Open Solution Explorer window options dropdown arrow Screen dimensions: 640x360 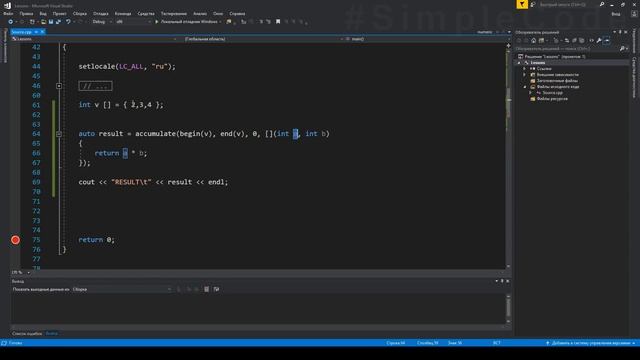(x=615, y=32)
